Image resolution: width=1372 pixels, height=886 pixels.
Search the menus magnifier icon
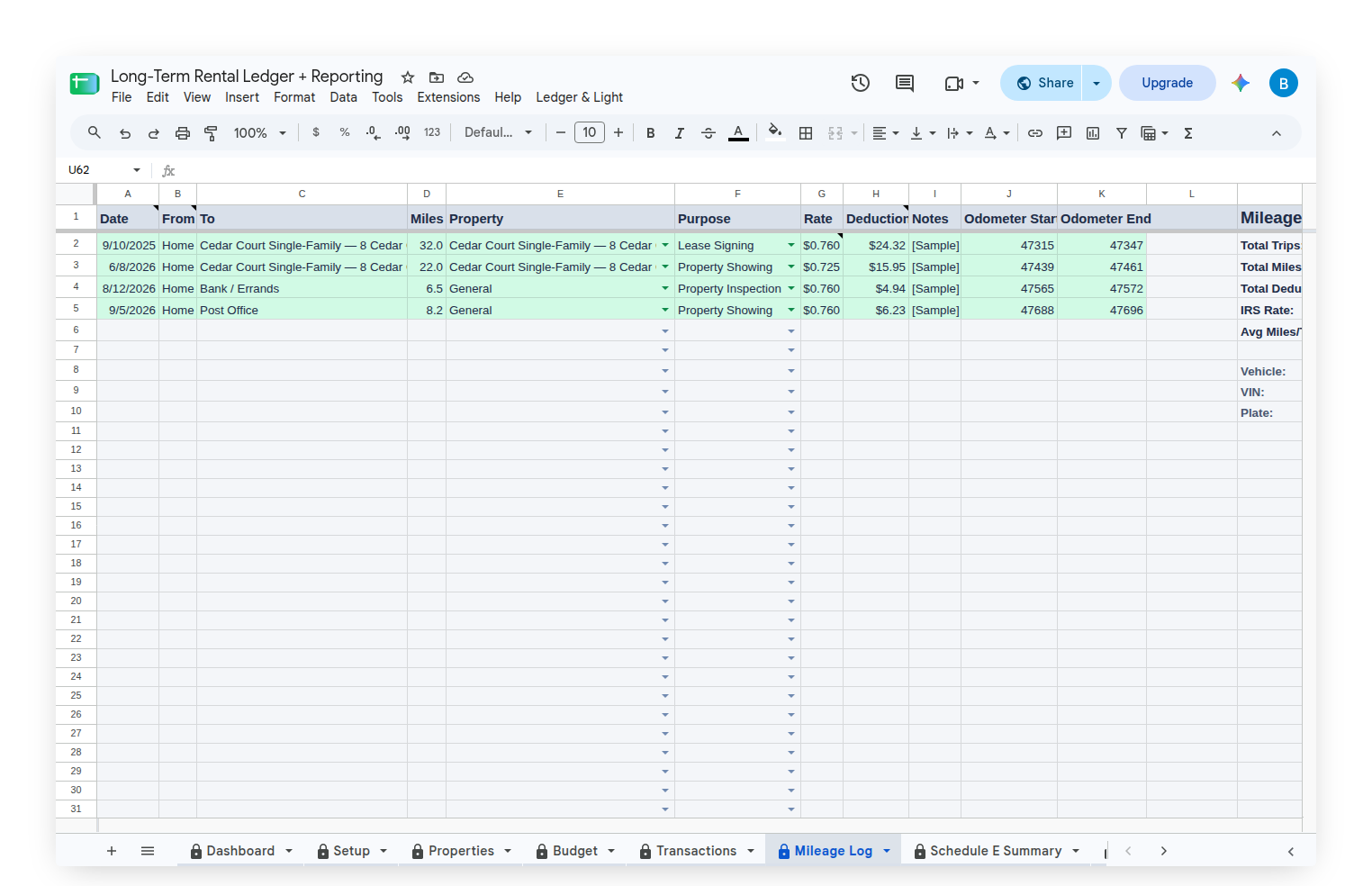point(94,133)
